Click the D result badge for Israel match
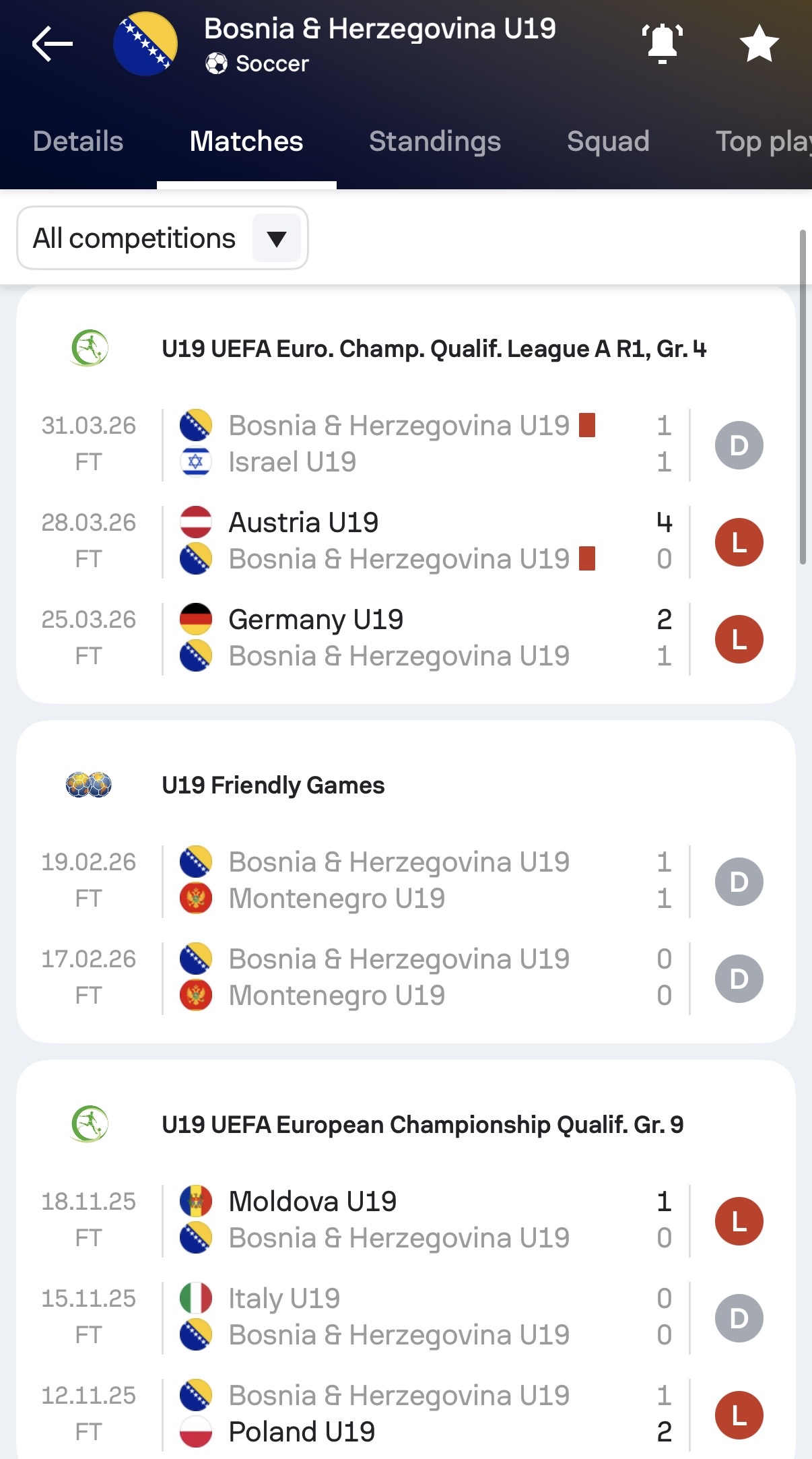 (x=739, y=445)
